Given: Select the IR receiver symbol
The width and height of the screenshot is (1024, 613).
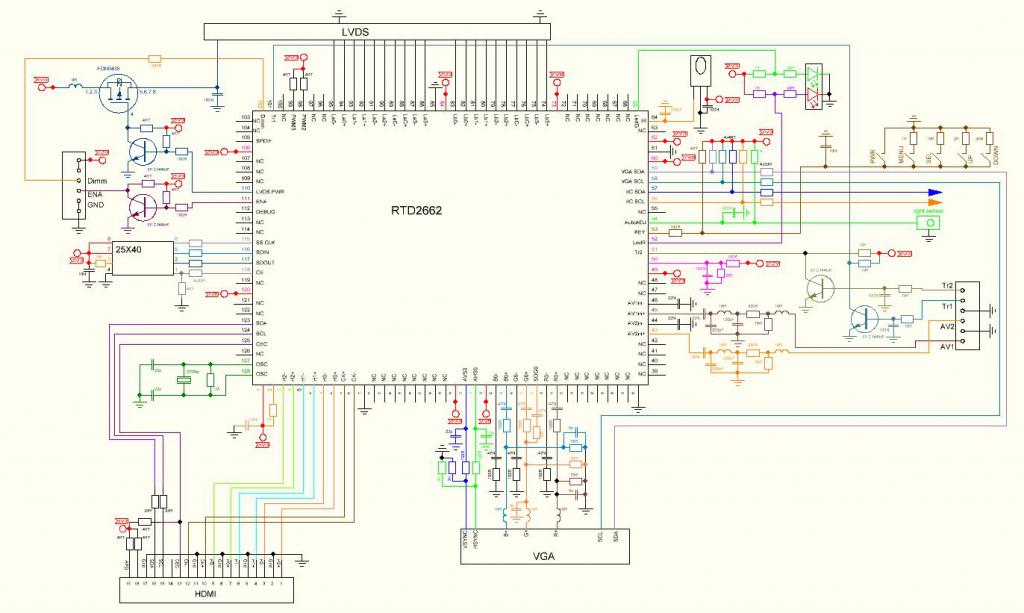Looking at the screenshot, I should click(x=699, y=70).
